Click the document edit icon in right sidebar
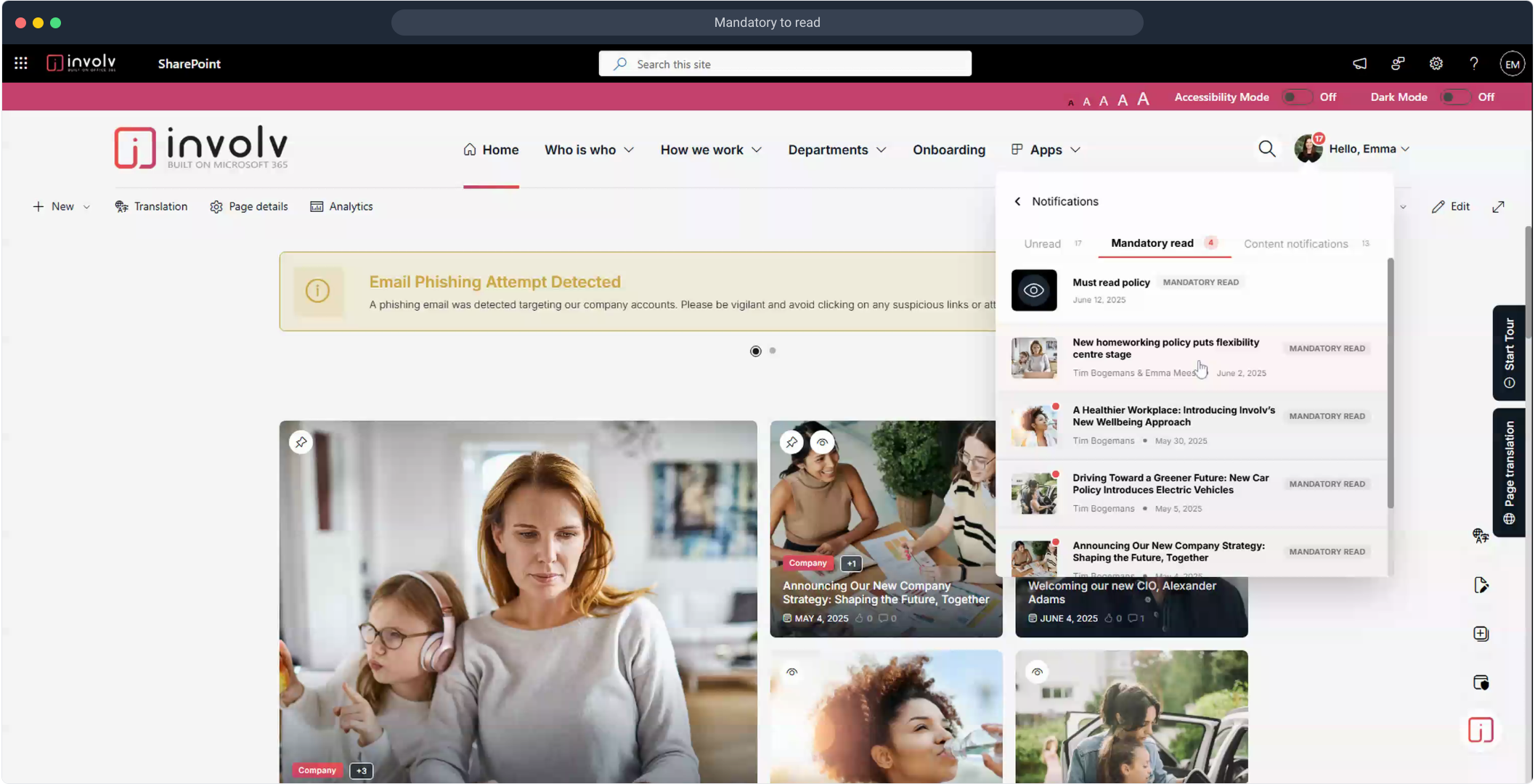This screenshot has height=784, width=1535. 1481,585
